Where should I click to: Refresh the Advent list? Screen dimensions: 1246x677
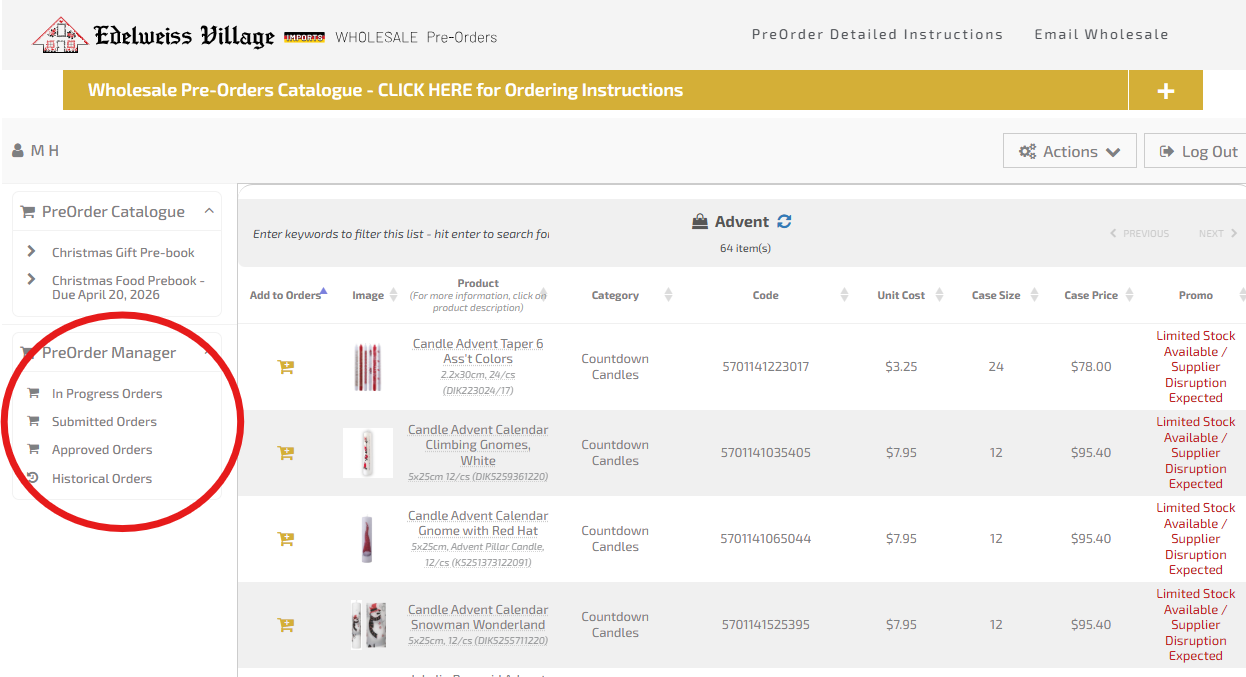[784, 222]
